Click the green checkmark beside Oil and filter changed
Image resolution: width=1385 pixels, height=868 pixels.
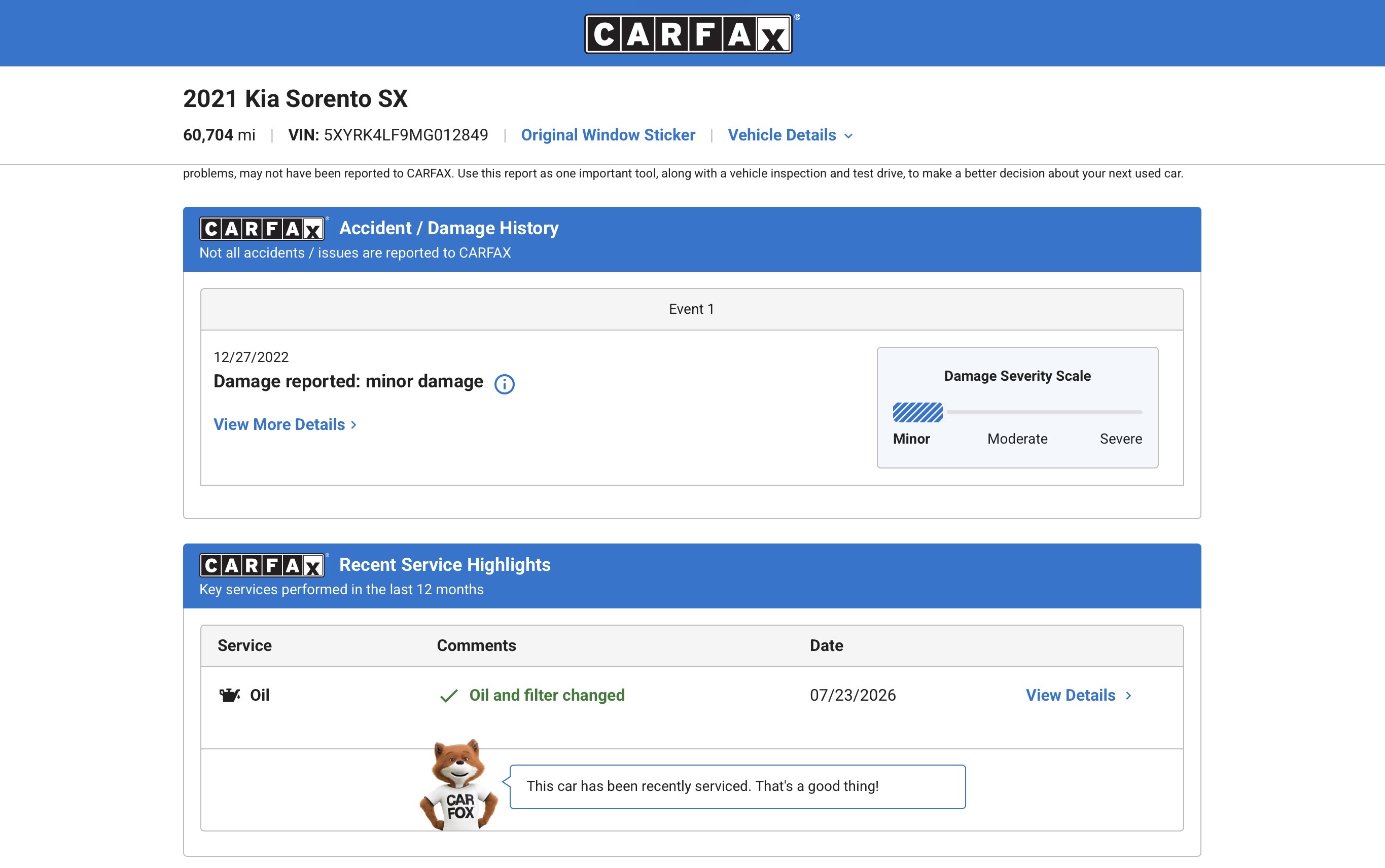[x=448, y=696]
